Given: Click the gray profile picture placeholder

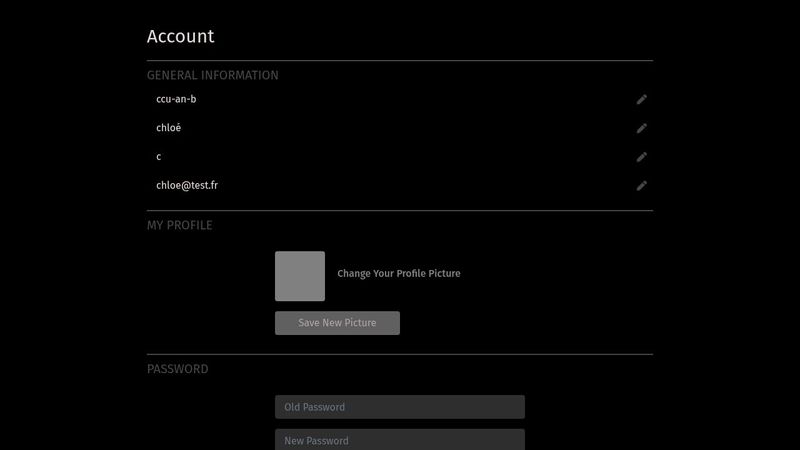Looking at the screenshot, I should pyautogui.click(x=300, y=276).
